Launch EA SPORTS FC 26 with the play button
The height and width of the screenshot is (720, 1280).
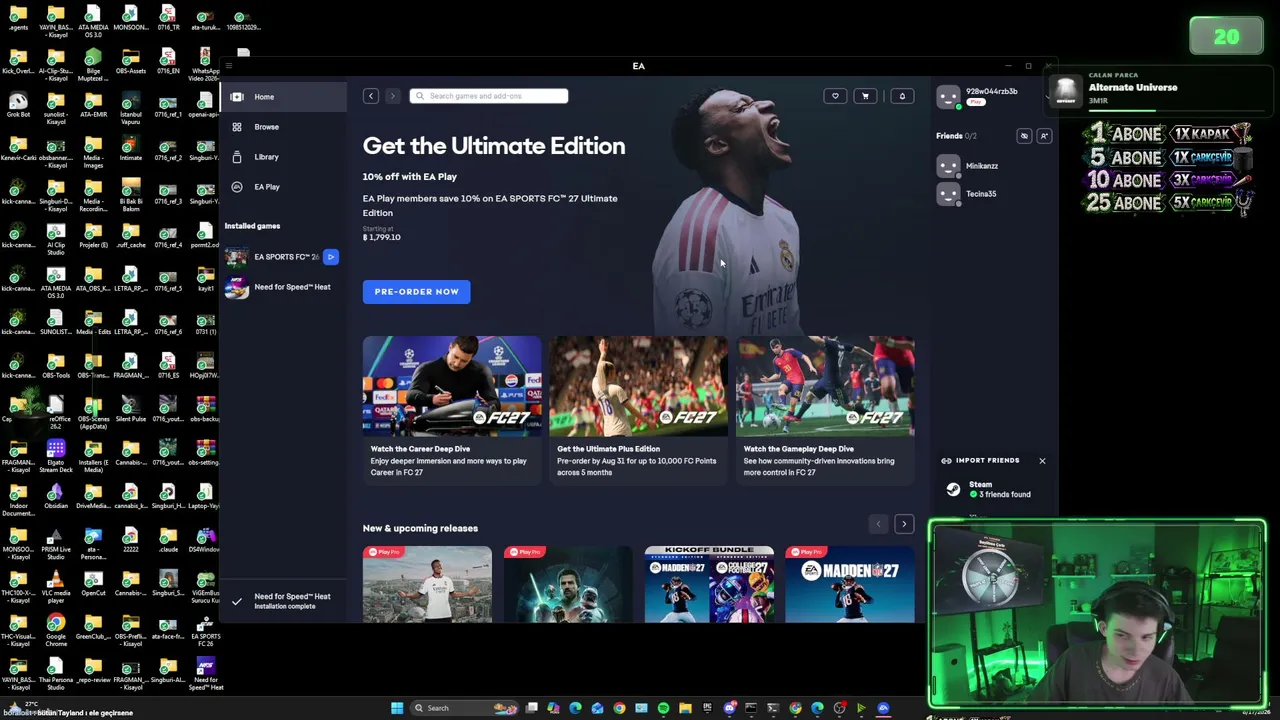331,257
